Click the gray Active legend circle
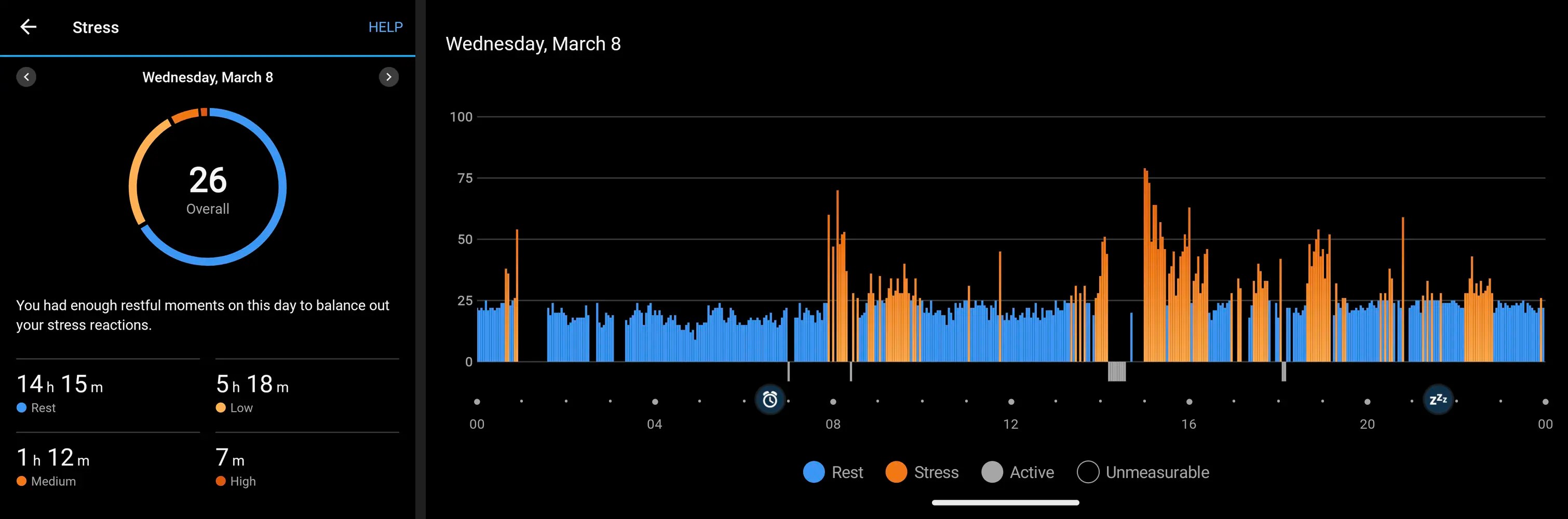The width and height of the screenshot is (1568, 519). [x=992, y=472]
